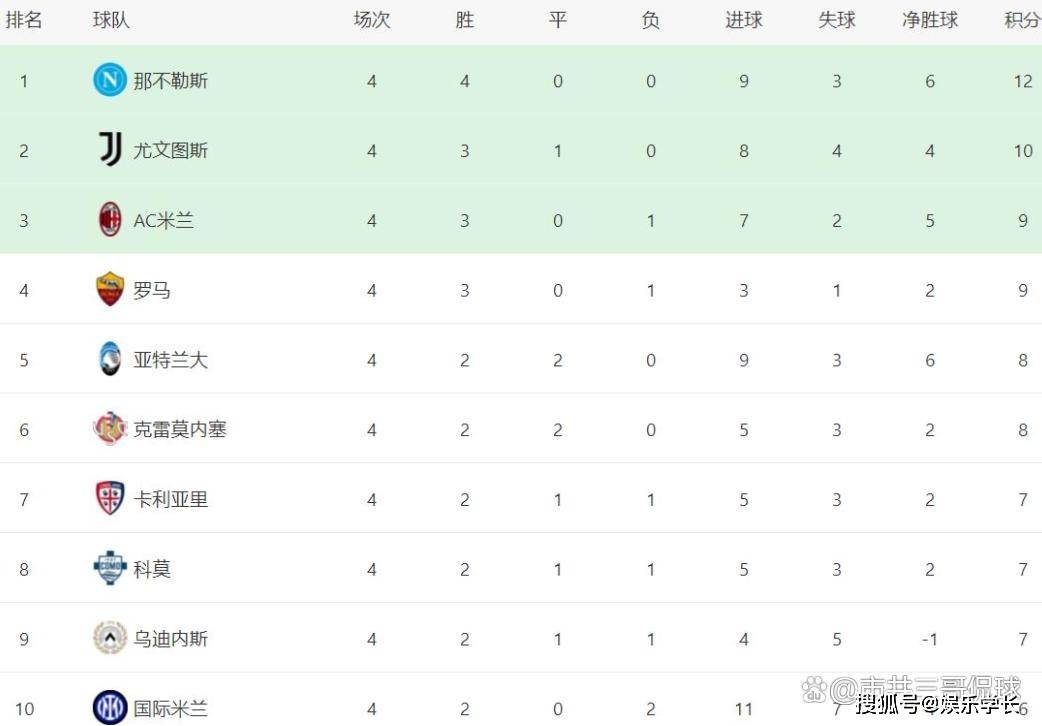Select the 亚特兰大 team name

click(171, 360)
